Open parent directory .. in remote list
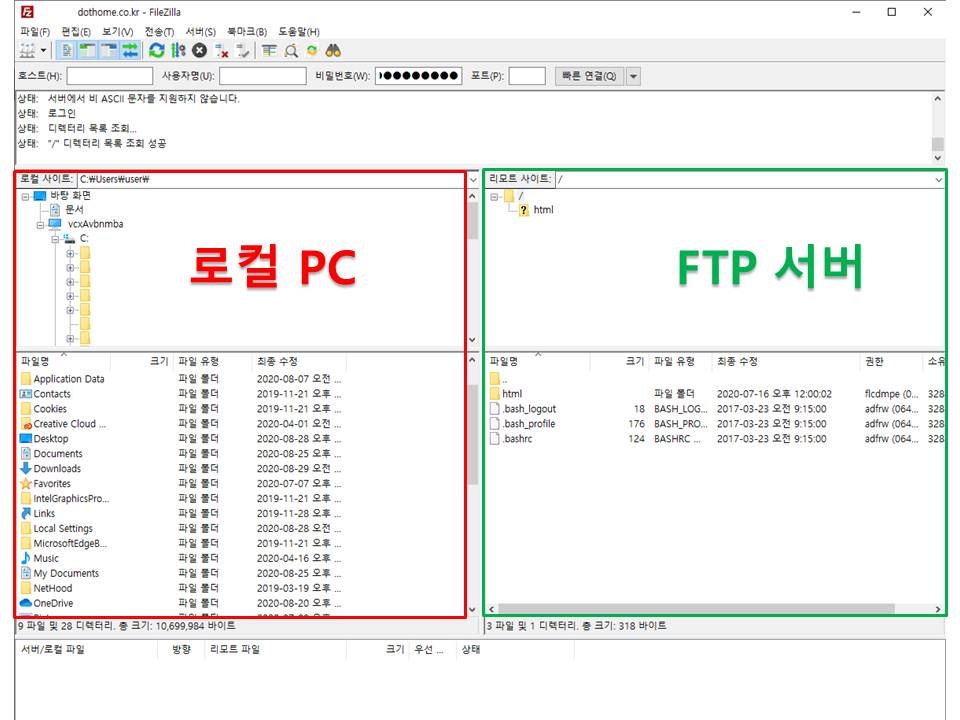 point(498,379)
